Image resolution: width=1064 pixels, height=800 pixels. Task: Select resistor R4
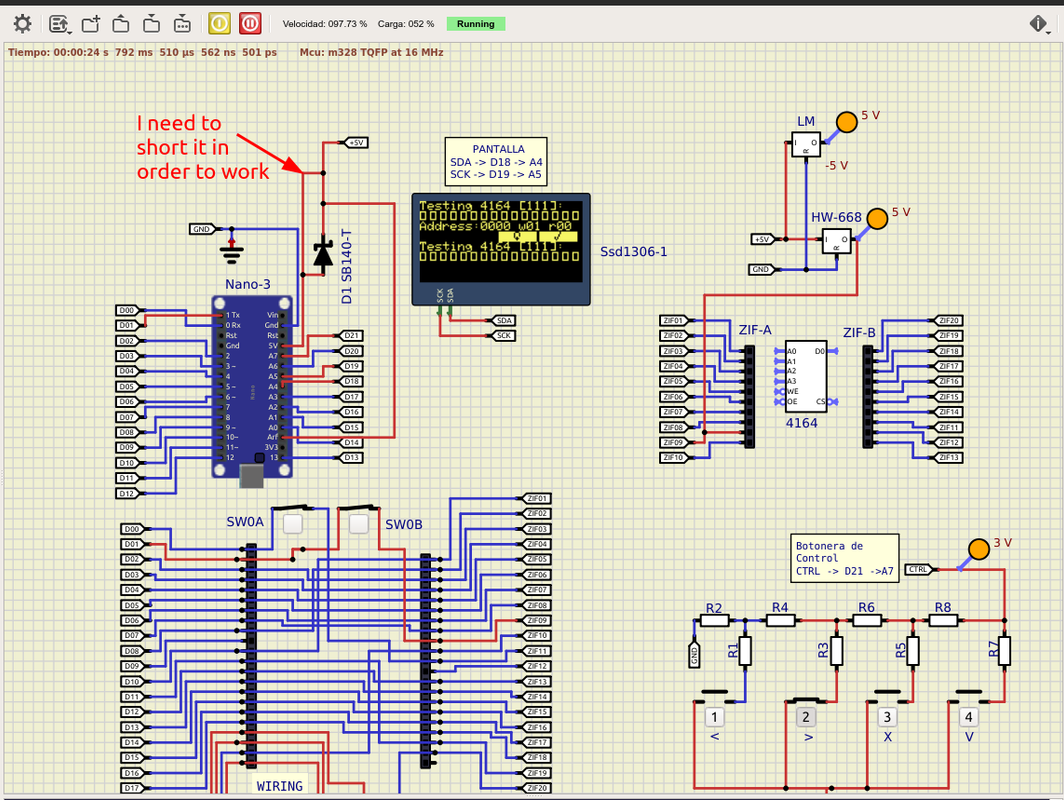780,620
